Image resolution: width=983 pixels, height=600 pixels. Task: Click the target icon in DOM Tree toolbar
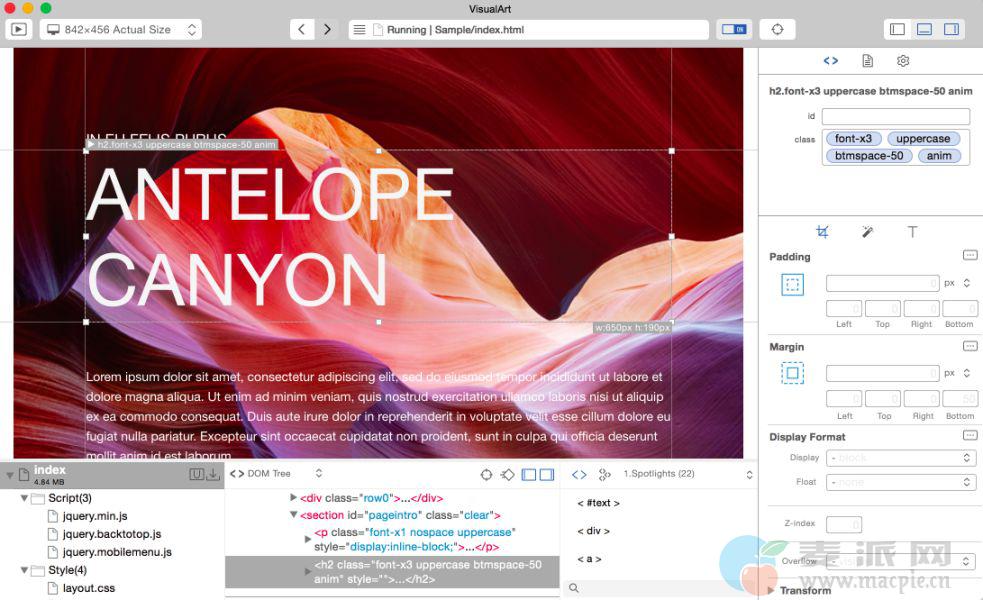pyautogui.click(x=486, y=474)
